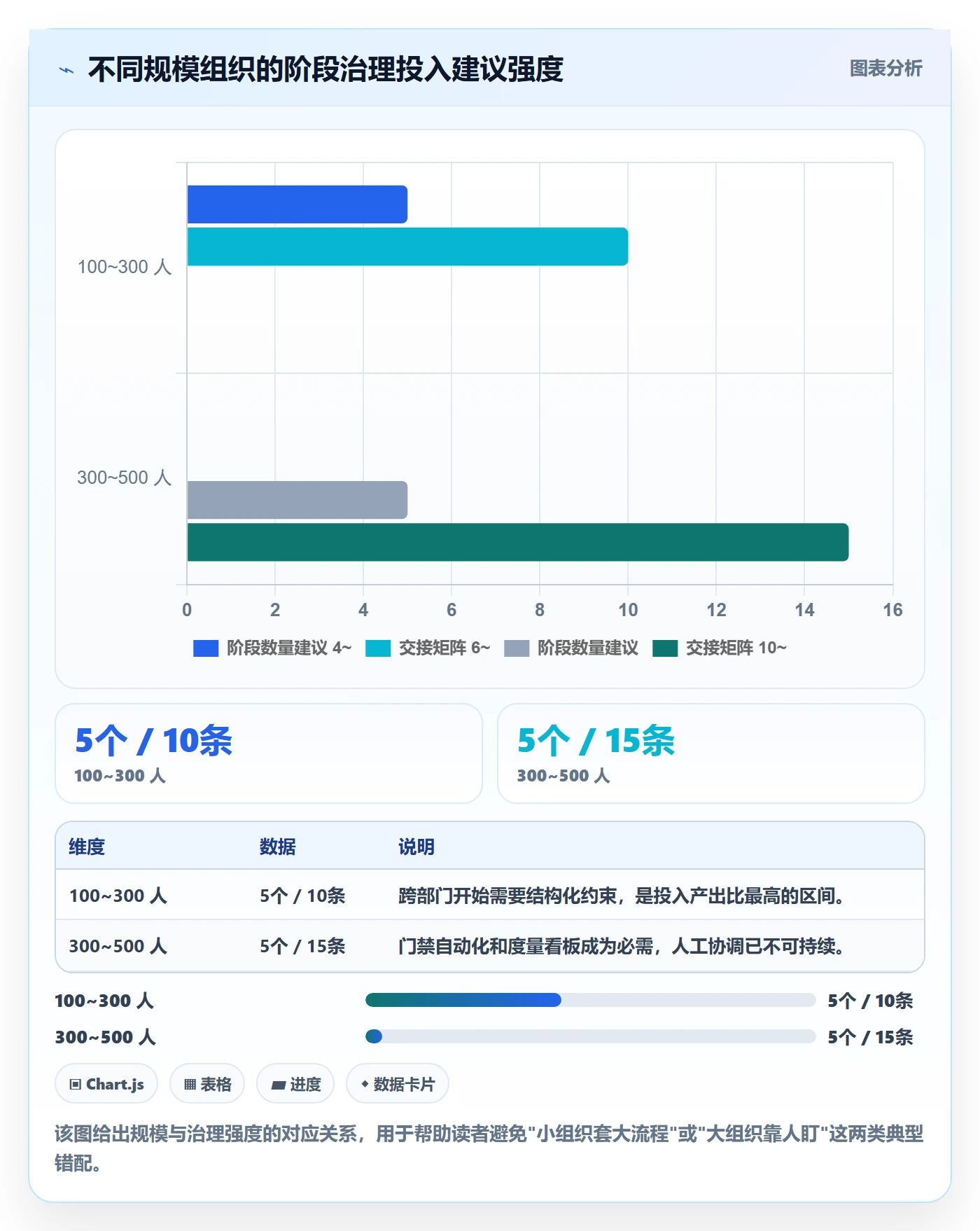Image resolution: width=980 pixels, height=1231 pixels.
Task: Toggle the blue 阶段数量建议 4~ legend item
Action: 272,648
